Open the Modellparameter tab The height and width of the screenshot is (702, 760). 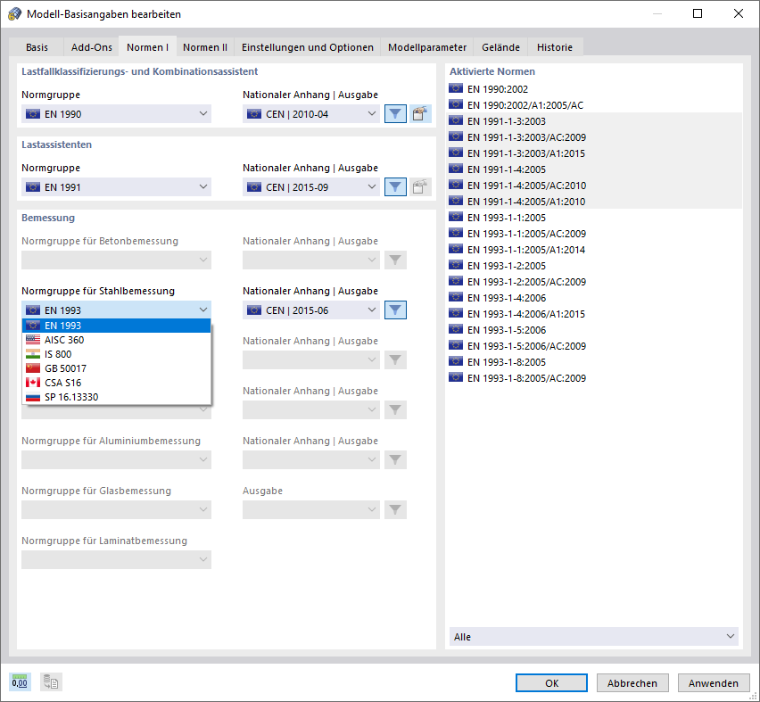coord(427,47)
